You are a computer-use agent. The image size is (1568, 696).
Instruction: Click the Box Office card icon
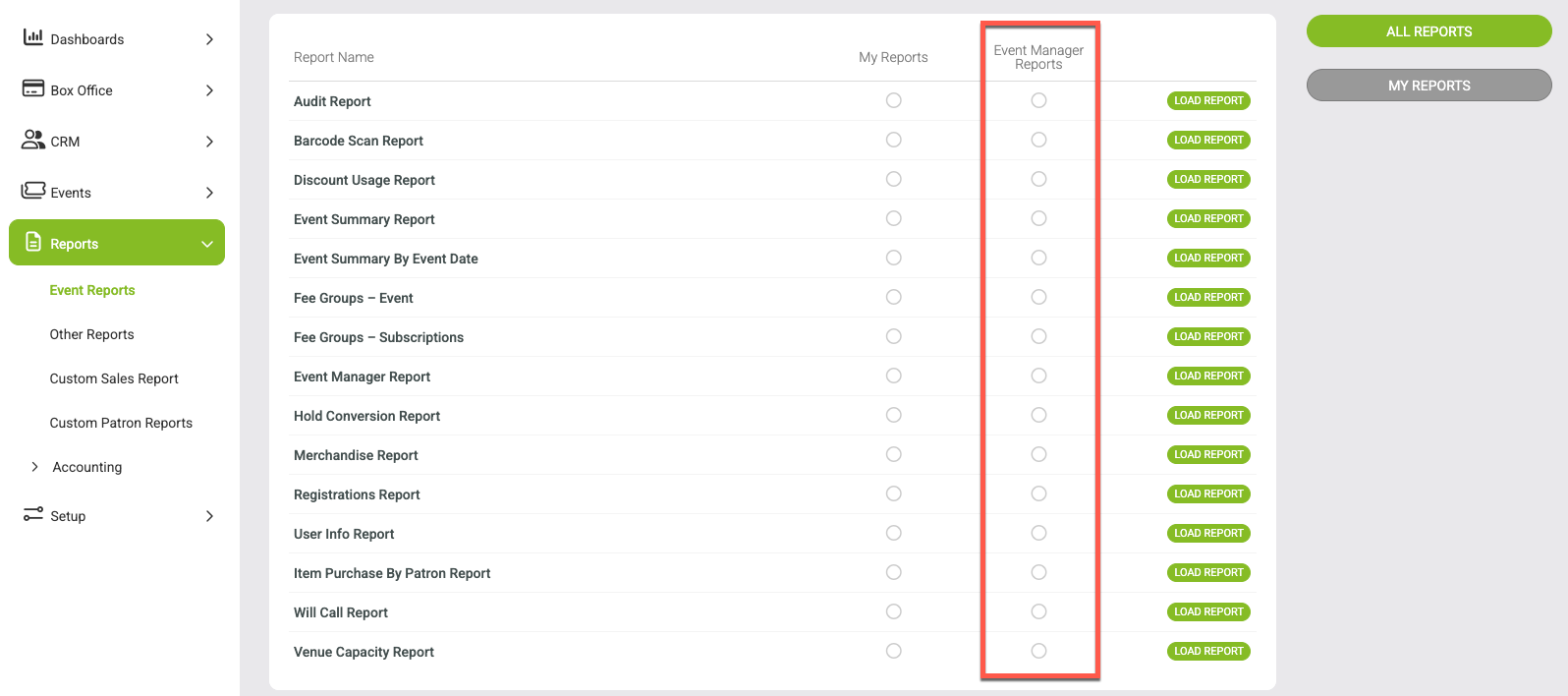click(x=33, y=88)
